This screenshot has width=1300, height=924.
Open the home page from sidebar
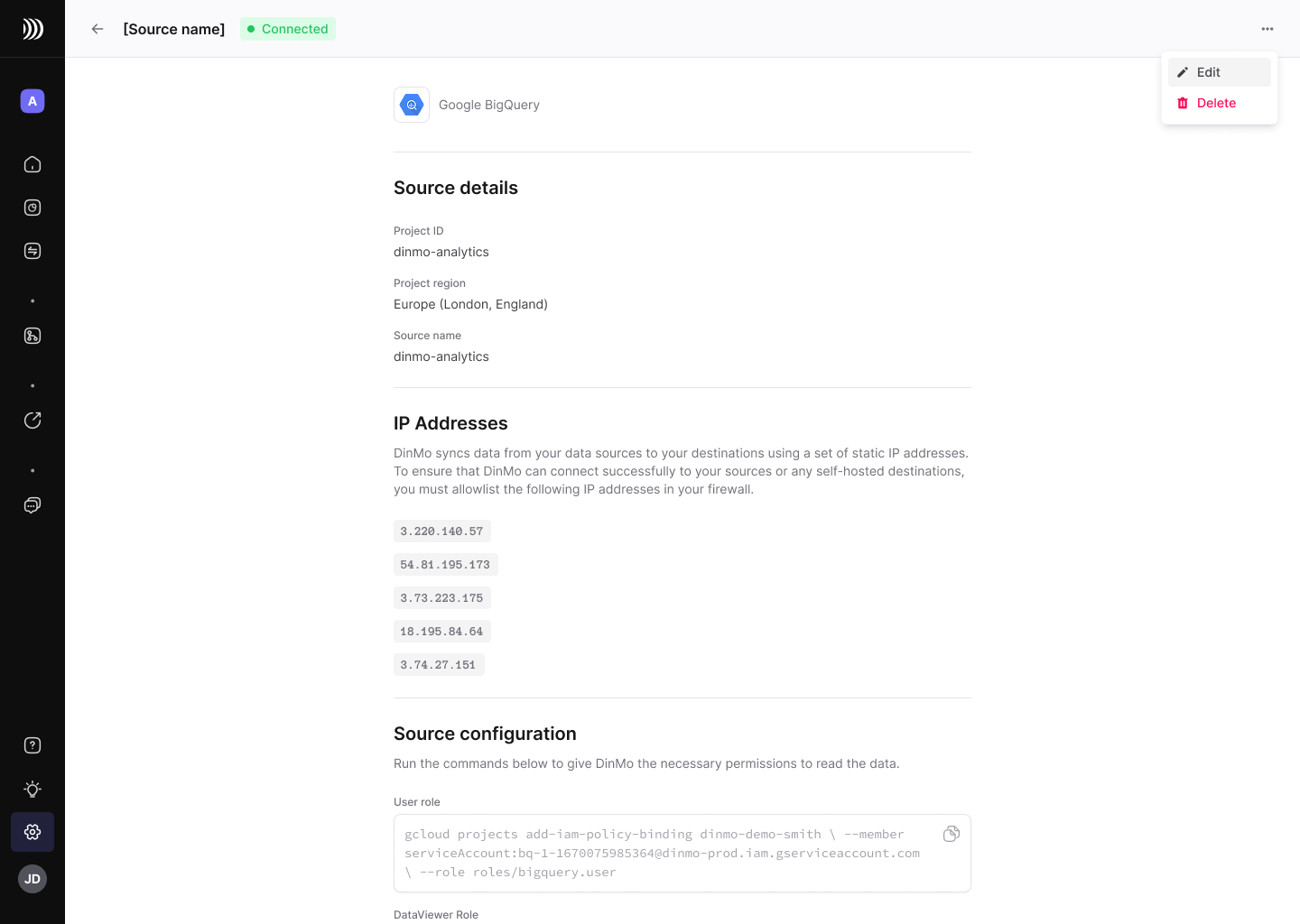(x=32, y=164)
